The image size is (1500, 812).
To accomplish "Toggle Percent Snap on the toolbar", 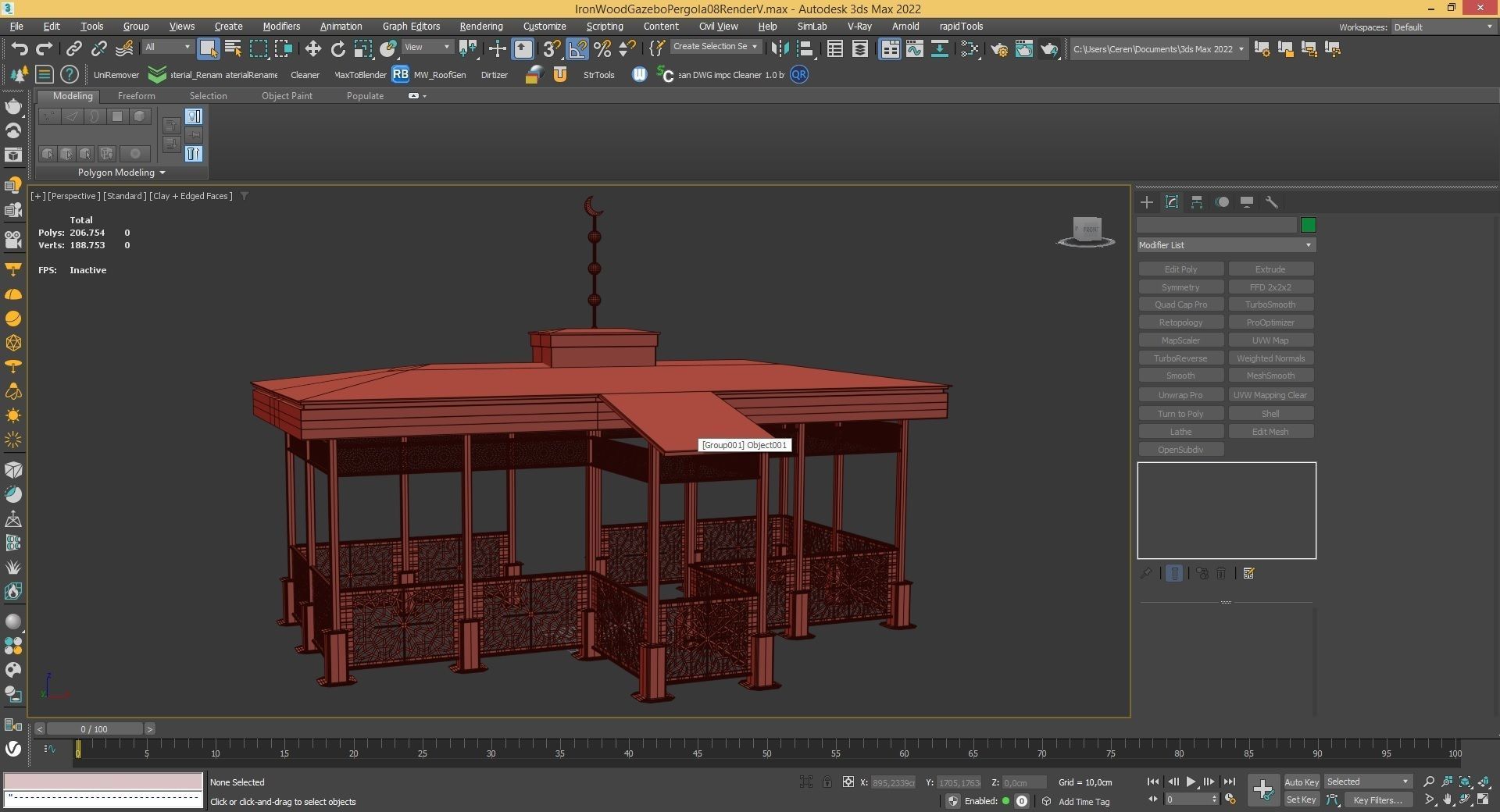I will 602,48.
